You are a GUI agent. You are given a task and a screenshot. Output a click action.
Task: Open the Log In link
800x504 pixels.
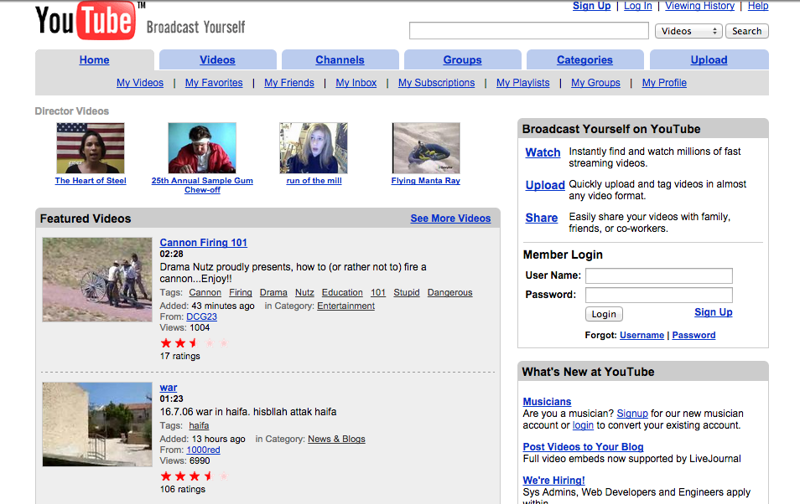pyautogui.click(x=638, y=6)
